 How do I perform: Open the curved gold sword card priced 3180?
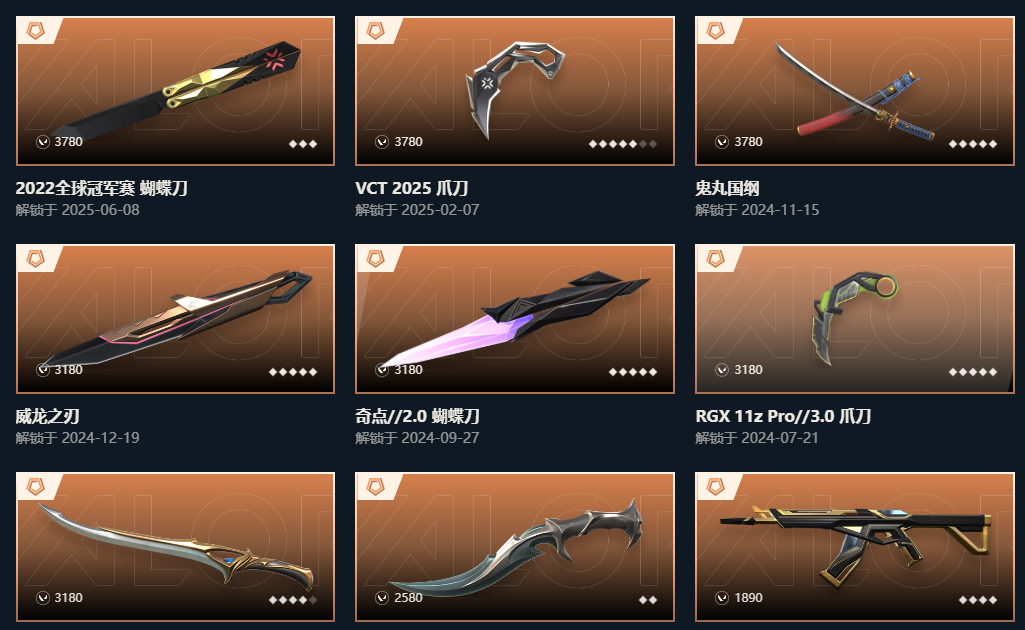point(175,547)
